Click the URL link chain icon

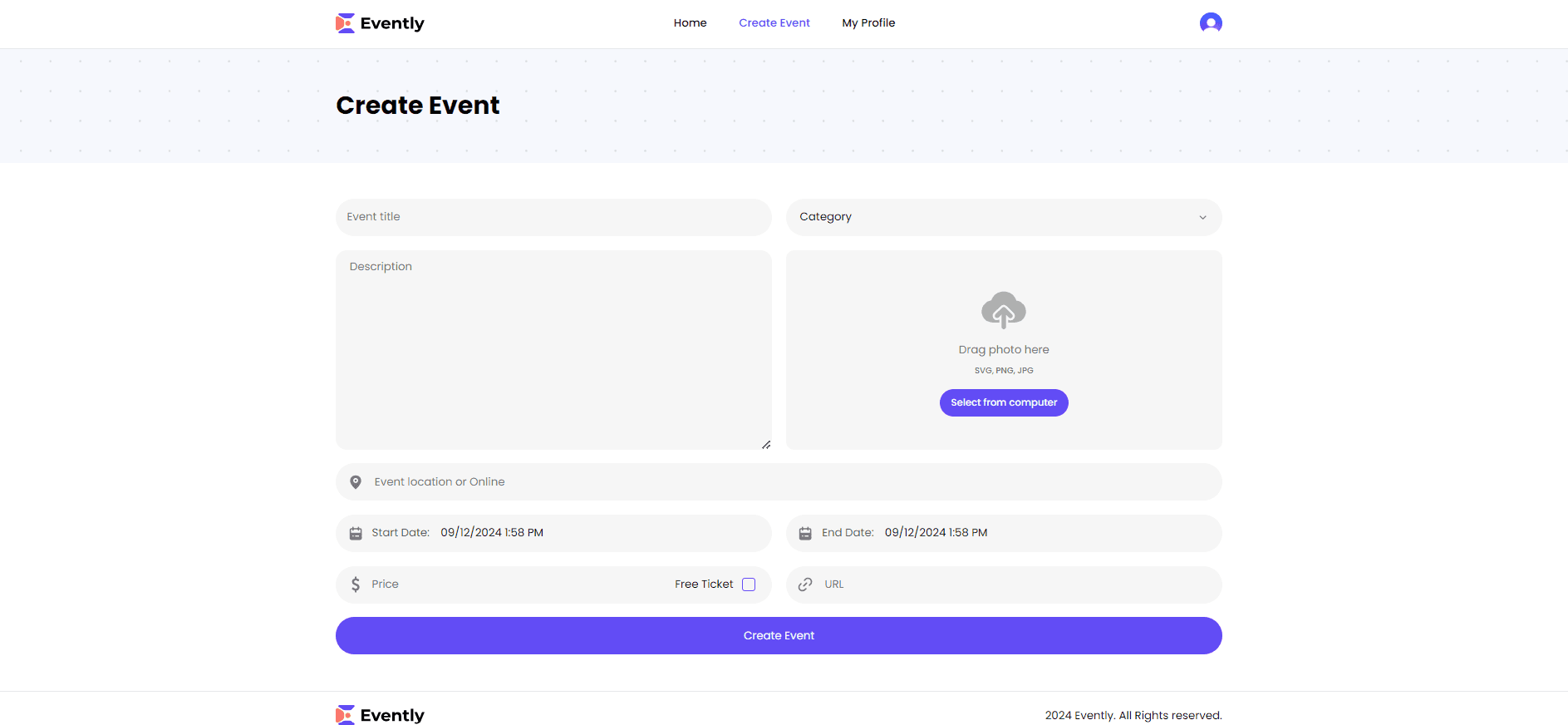coord(805,584)
